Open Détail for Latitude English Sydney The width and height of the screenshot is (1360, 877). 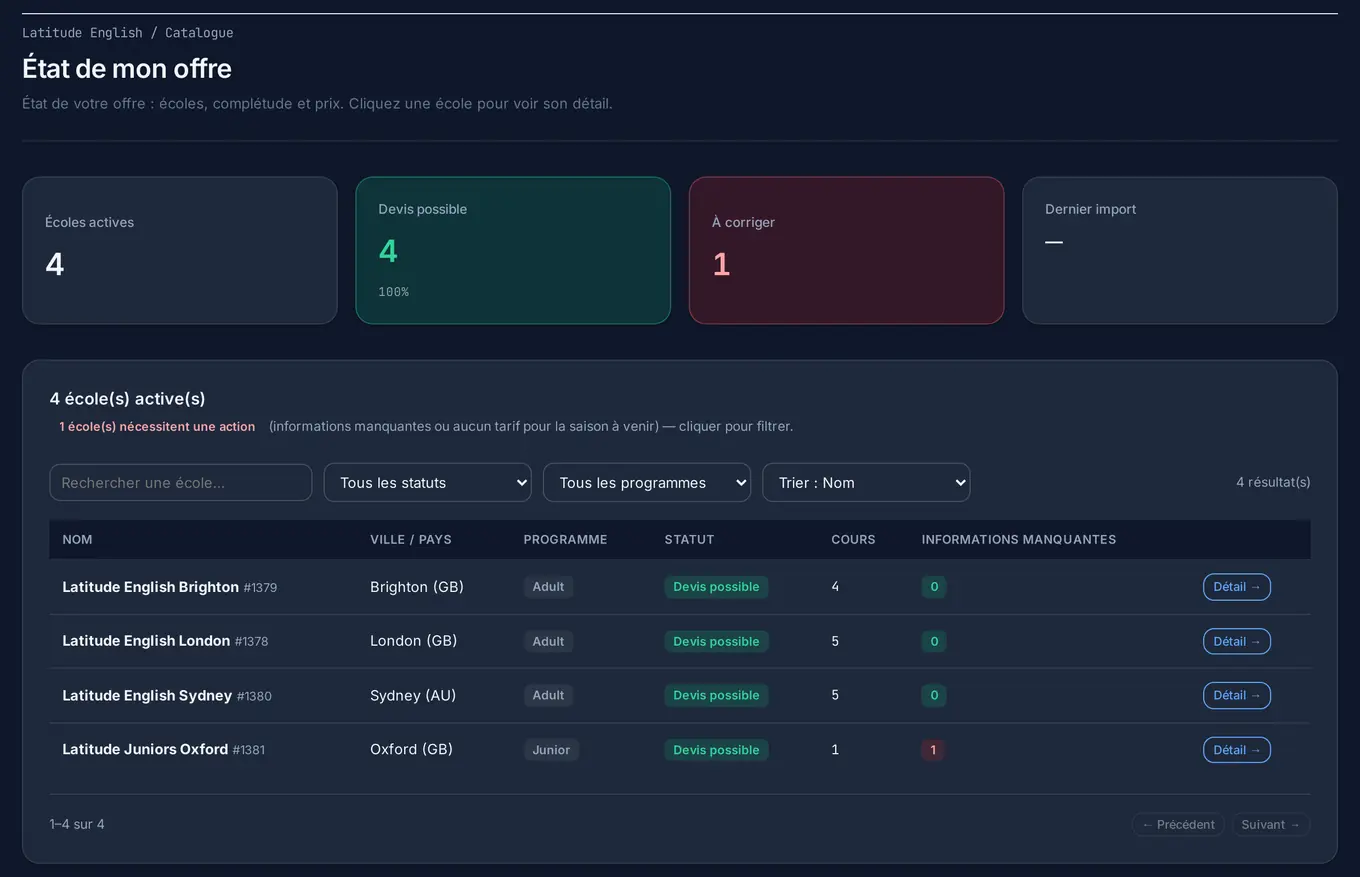1237,695
